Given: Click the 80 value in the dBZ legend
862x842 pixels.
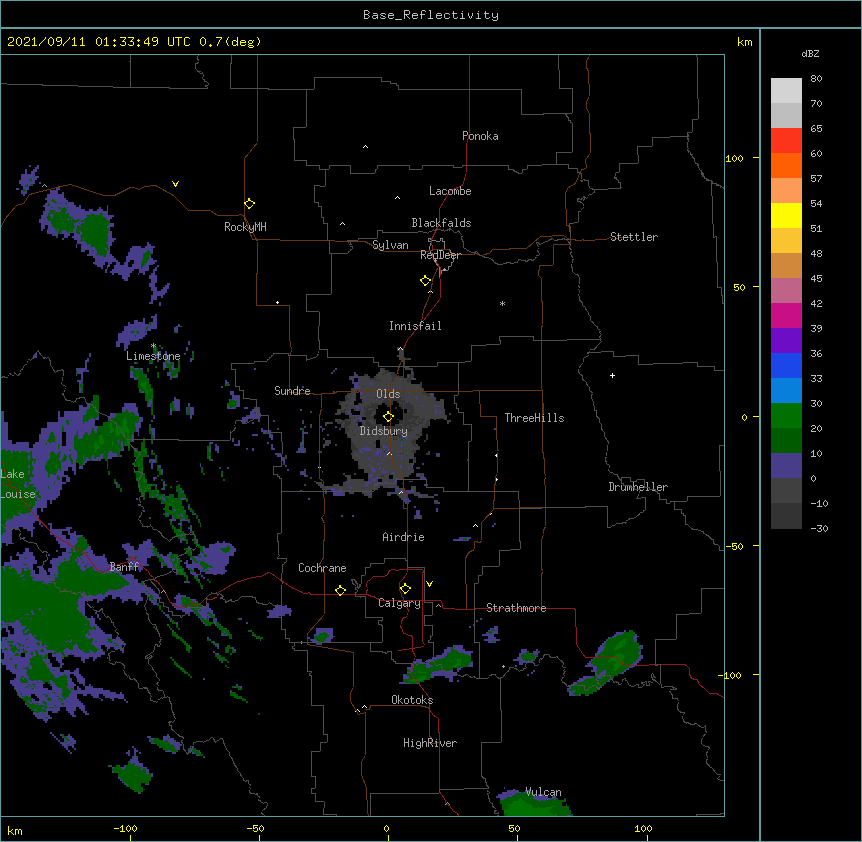Looking at the screenshot, I should pyautogui.click(x=816, y=79).
